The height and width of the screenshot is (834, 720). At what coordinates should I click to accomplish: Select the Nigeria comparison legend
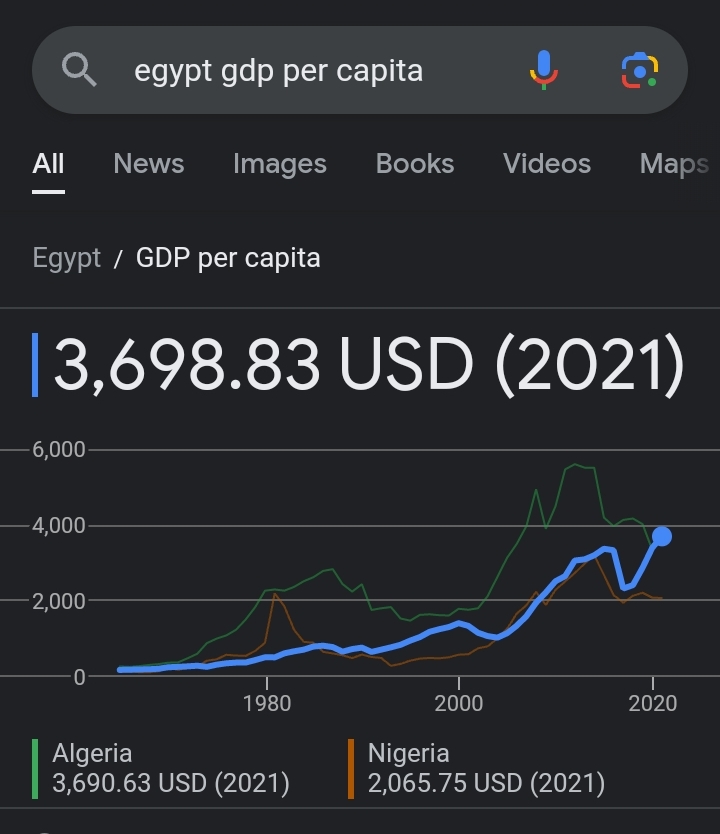[486, 768]
